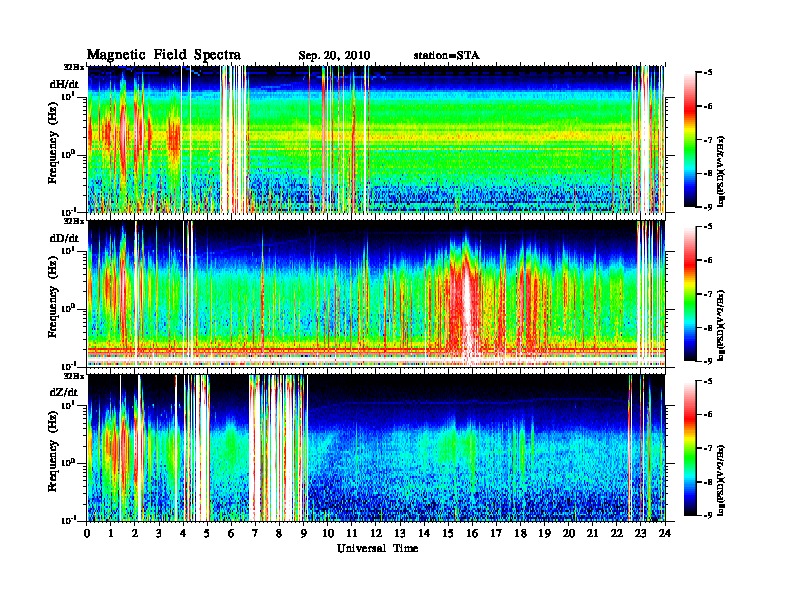Click the white saturated block near 8 UT in dZ/dt
Screen dimensions: 792x612
[x=278, y=448]
